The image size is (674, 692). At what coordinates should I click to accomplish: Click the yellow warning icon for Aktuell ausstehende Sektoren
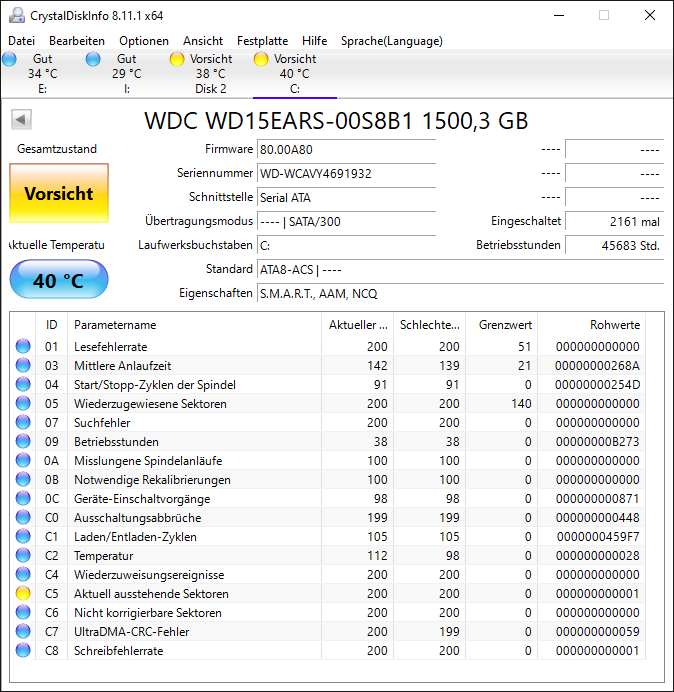point(23,593)
